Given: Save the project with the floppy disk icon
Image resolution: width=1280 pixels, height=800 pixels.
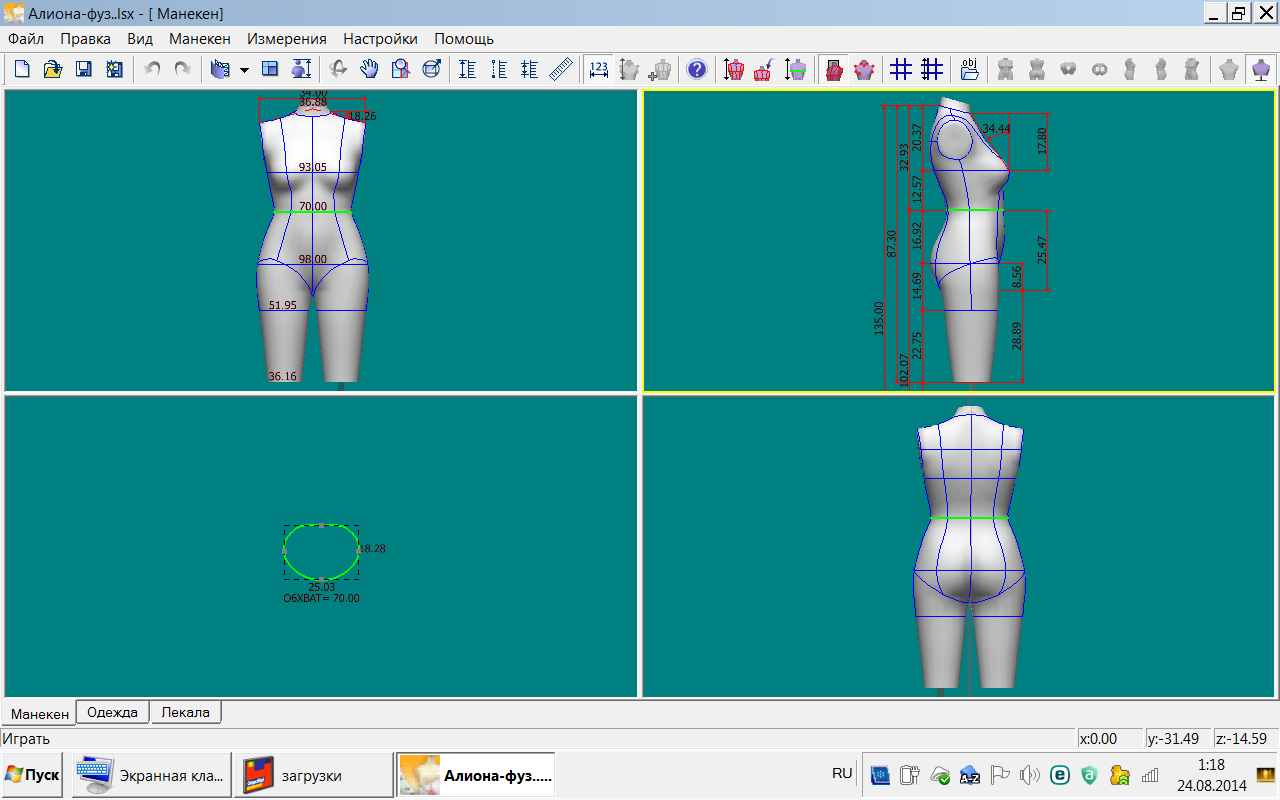Looking at the screenshot, I should [84, 69].
